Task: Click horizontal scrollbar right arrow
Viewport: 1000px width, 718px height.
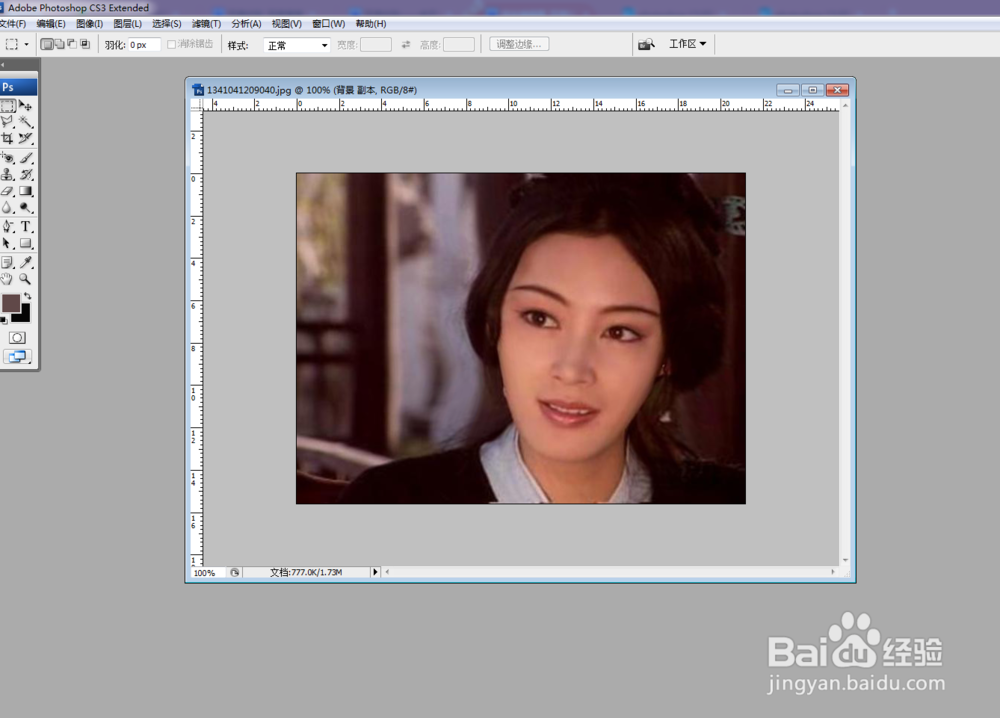Action: point(833,572)
